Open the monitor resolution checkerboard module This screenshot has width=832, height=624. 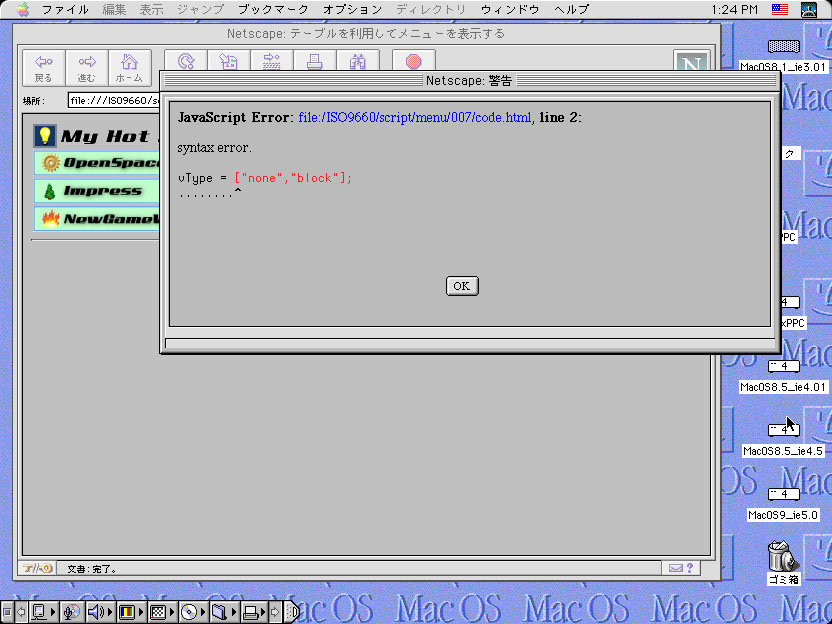pyautogui.click(x=162, y=612)
